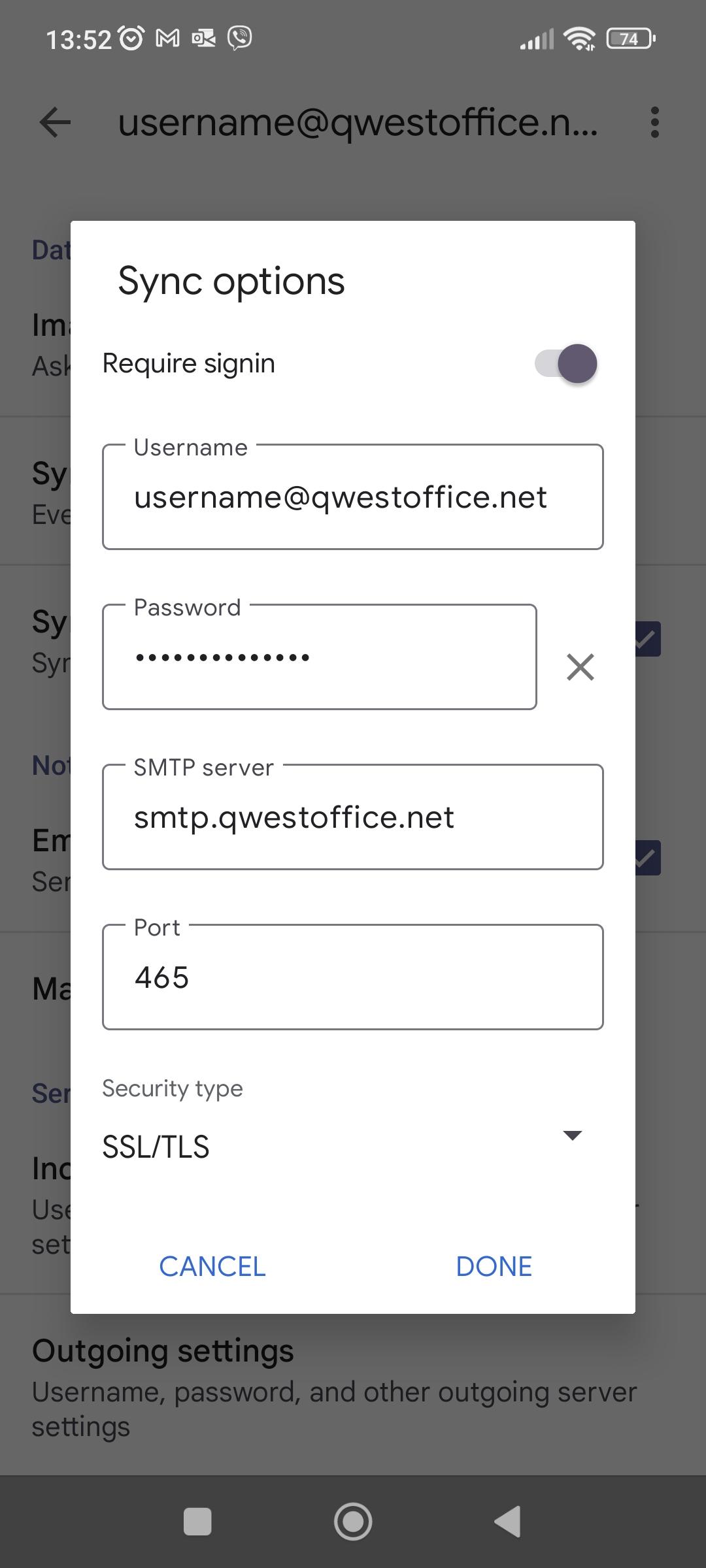Clear the password with X icon
Screen dimensions: 706x1568
[x=580, y=667]
